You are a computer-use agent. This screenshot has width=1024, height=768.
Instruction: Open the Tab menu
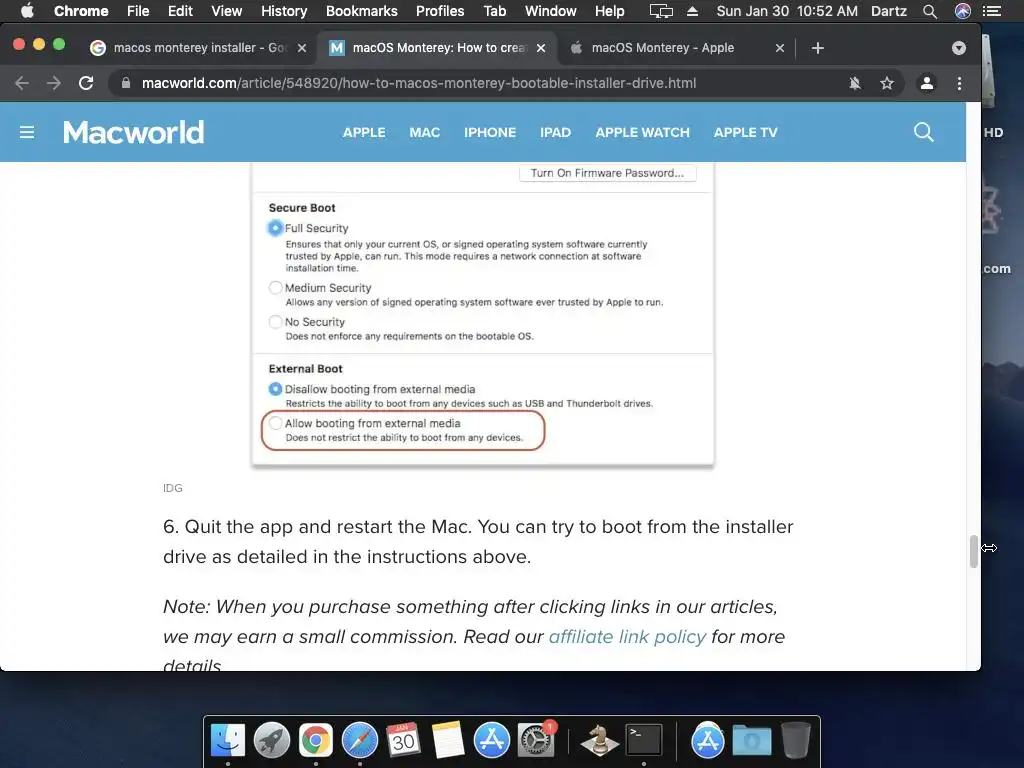click(x=494, y=11)
